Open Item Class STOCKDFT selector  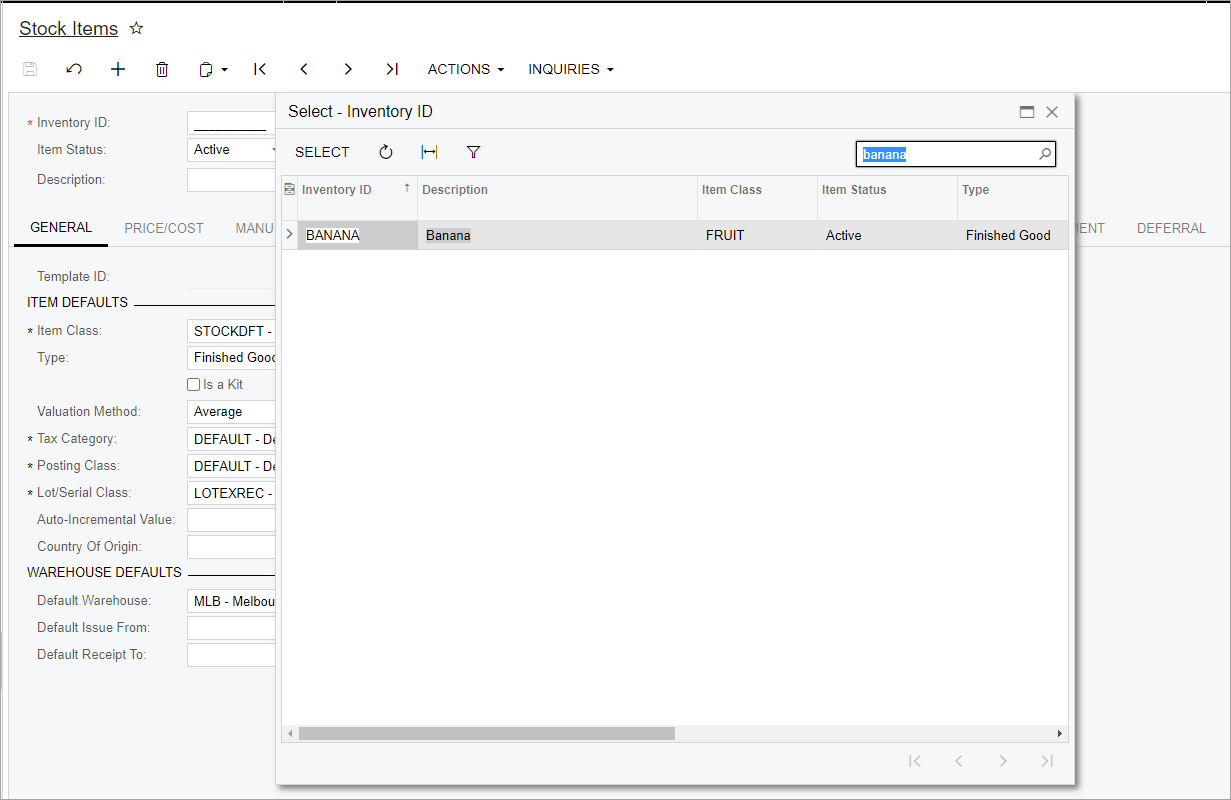pos(231,331)
